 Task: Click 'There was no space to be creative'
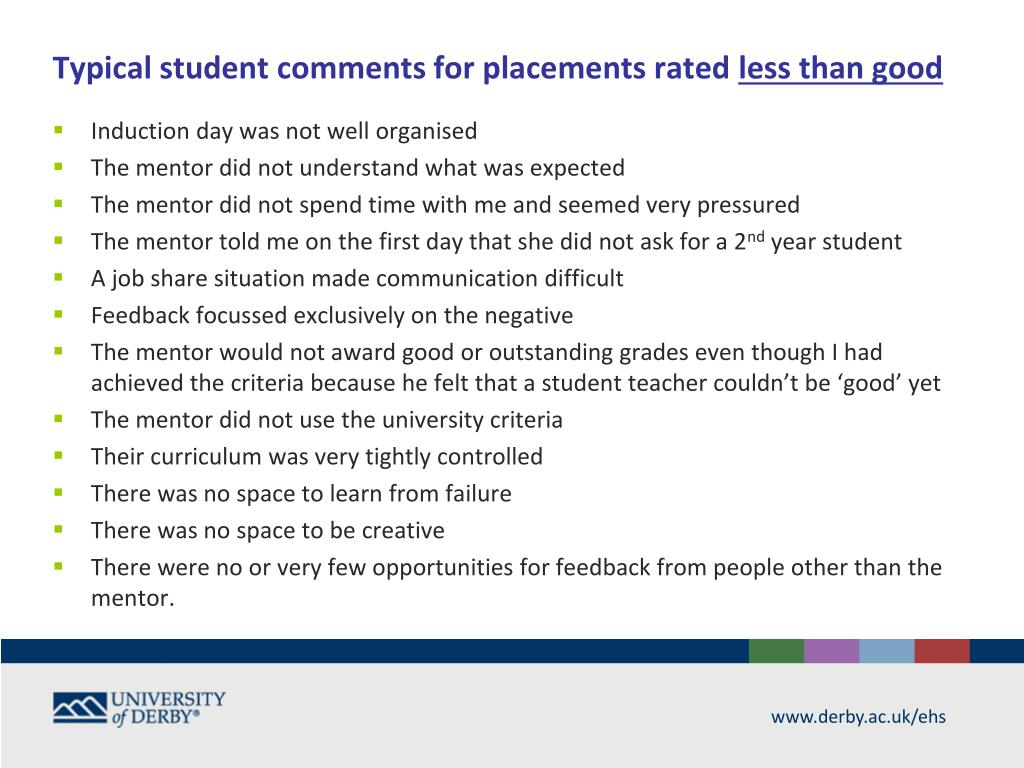pyautogui.click(x=268, y=530)
